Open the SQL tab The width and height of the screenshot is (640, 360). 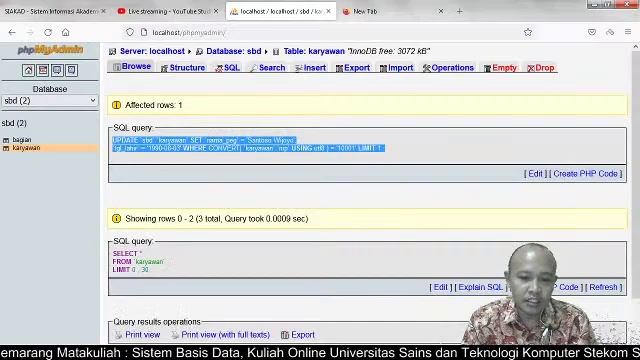pyautogui.click(x=227, y=68)
